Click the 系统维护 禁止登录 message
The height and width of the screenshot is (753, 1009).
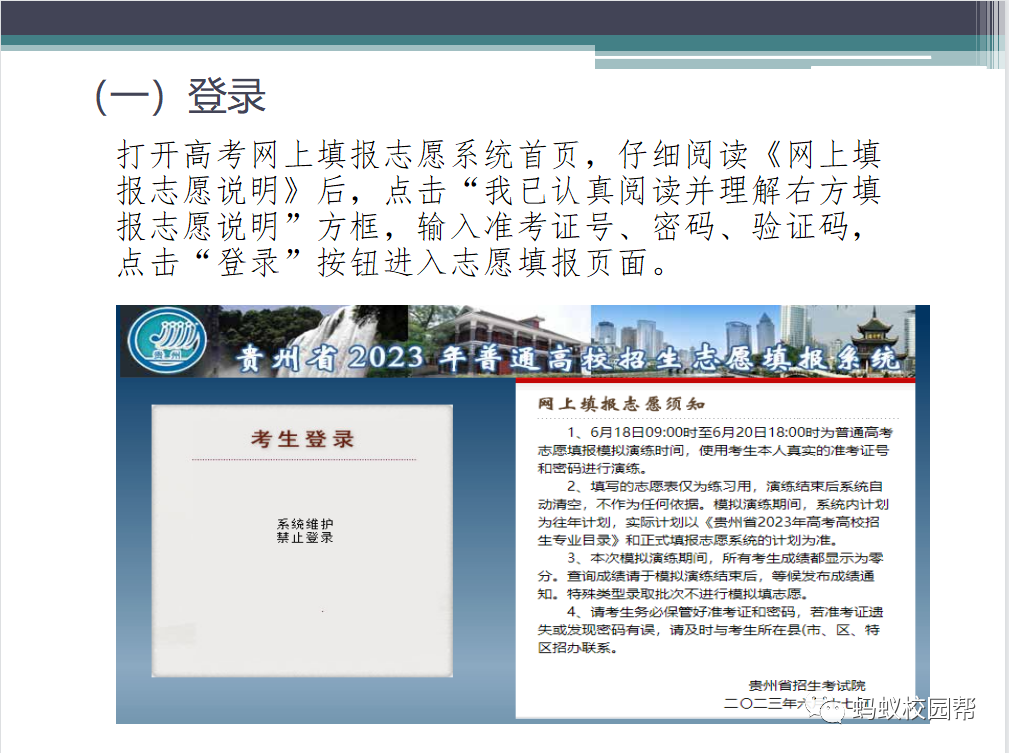click(x=305, y=531)
